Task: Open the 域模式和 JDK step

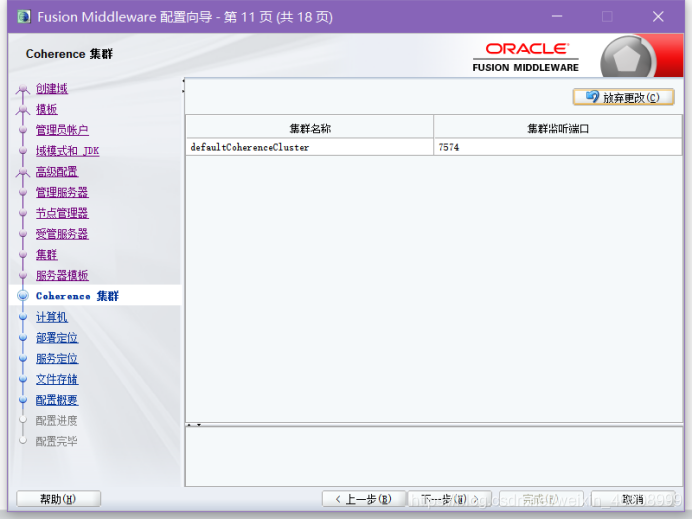Action: [x=67, y=151]
